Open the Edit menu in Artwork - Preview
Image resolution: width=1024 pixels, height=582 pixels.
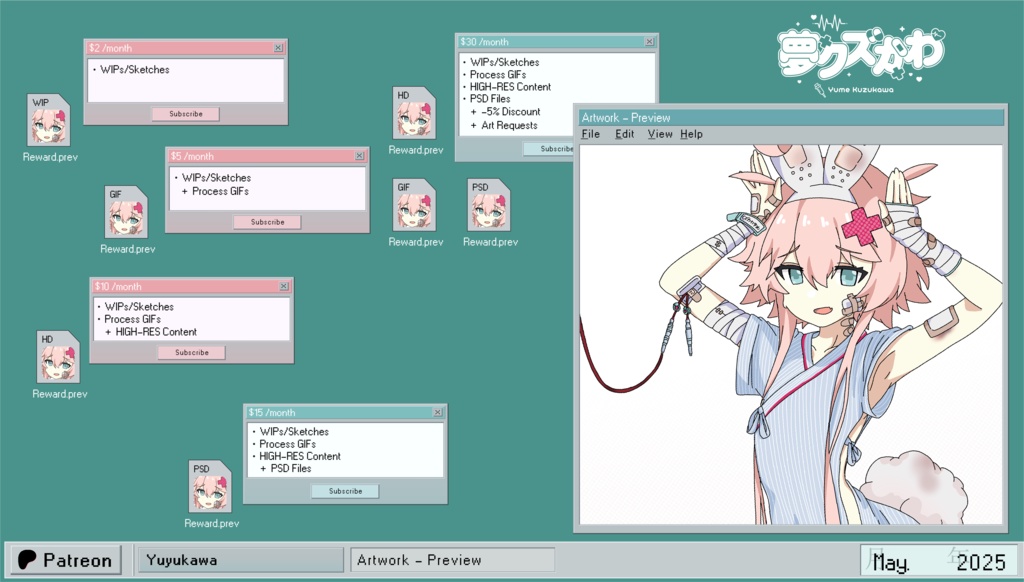624,134
